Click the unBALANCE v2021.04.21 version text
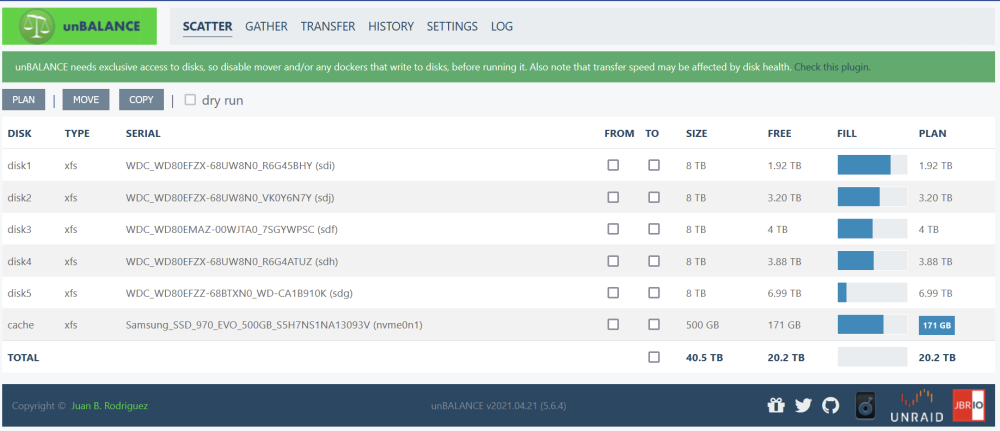1000x431 pixels. point(499,405)
